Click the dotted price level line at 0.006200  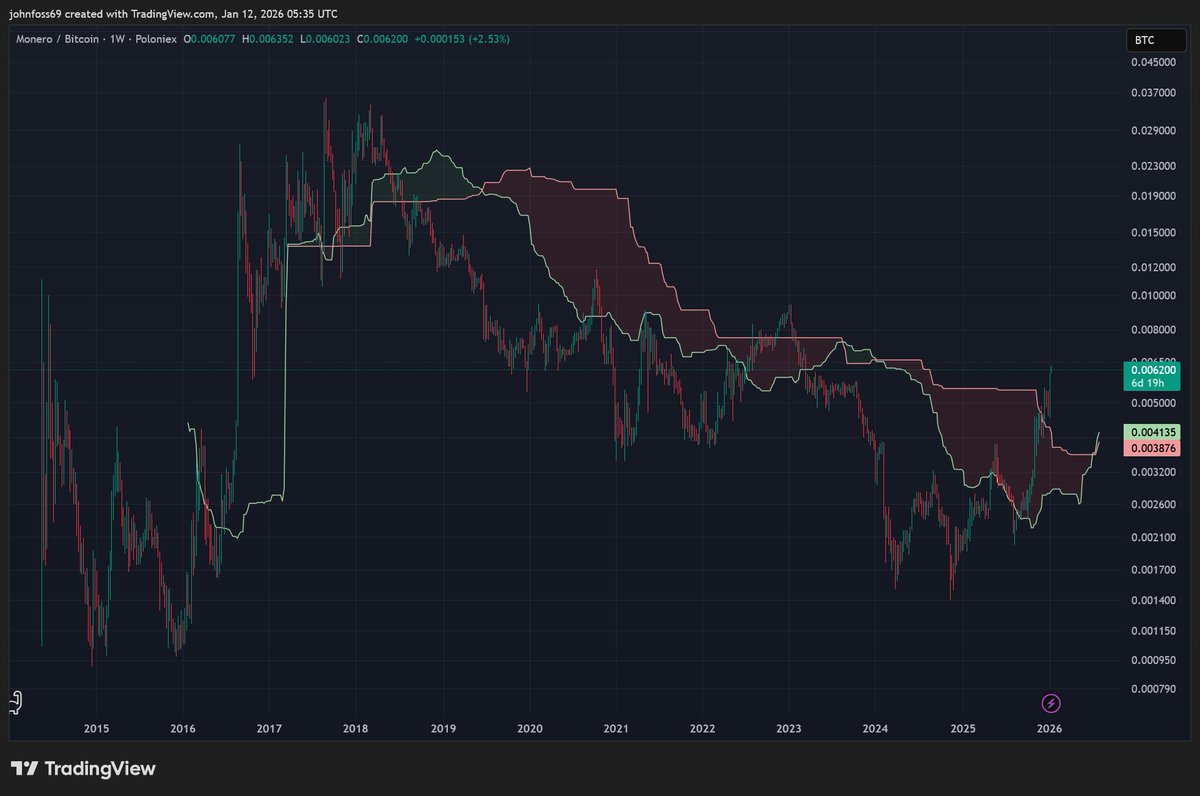pyautogui.click(x=500, y=369)
